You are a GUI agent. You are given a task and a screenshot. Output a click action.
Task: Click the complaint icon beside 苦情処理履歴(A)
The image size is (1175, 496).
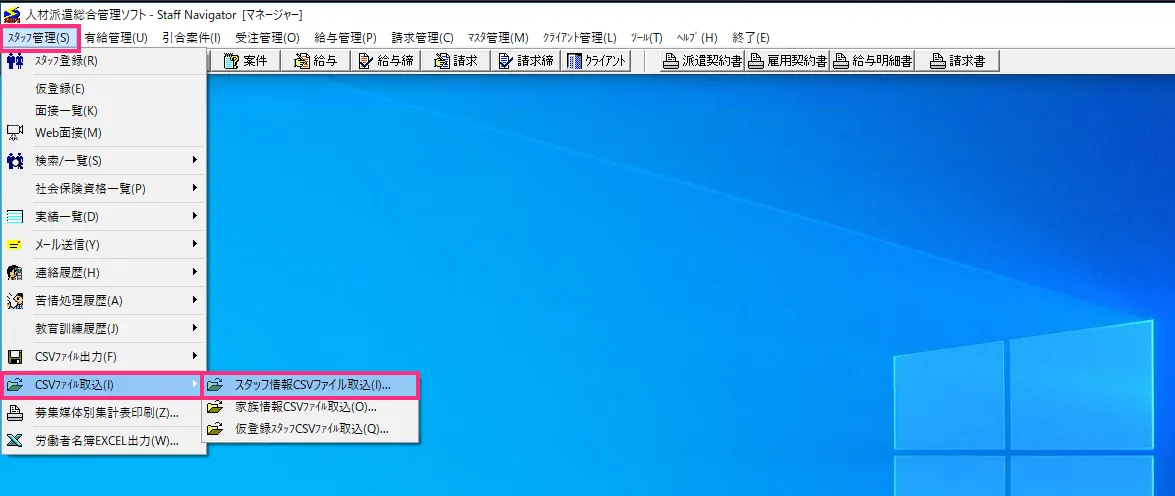(x=14, y=300)
